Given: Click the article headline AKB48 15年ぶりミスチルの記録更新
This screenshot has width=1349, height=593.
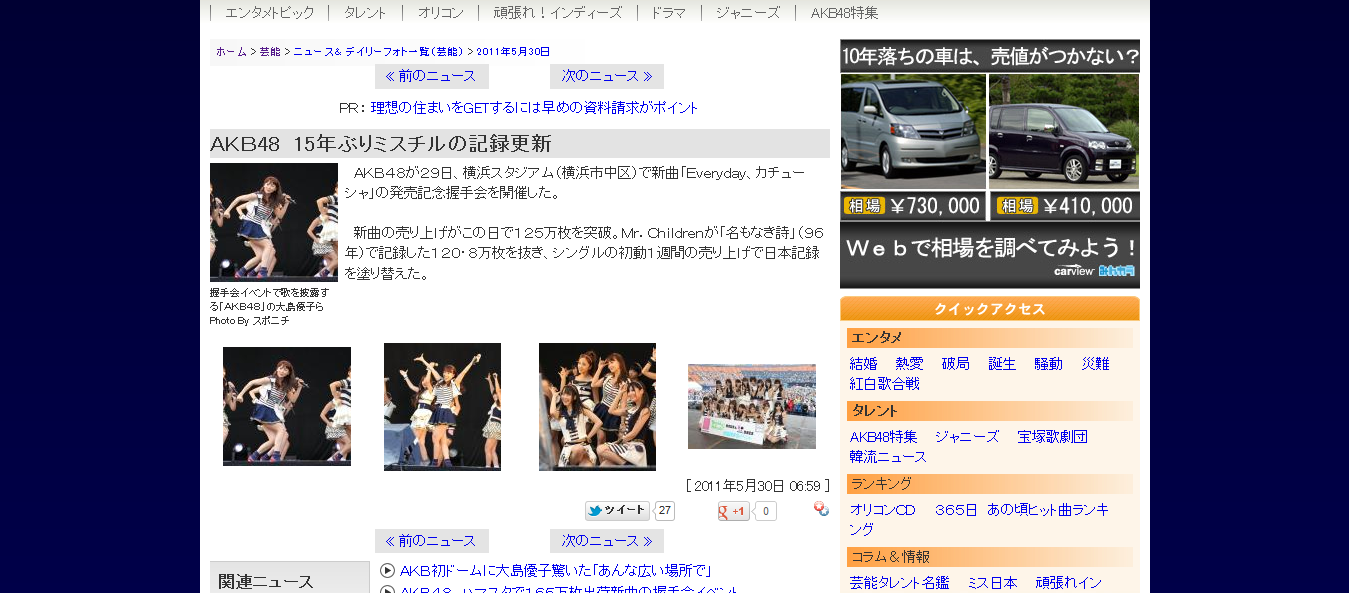Looking at the screenshot, I should (x=380, y=144).
